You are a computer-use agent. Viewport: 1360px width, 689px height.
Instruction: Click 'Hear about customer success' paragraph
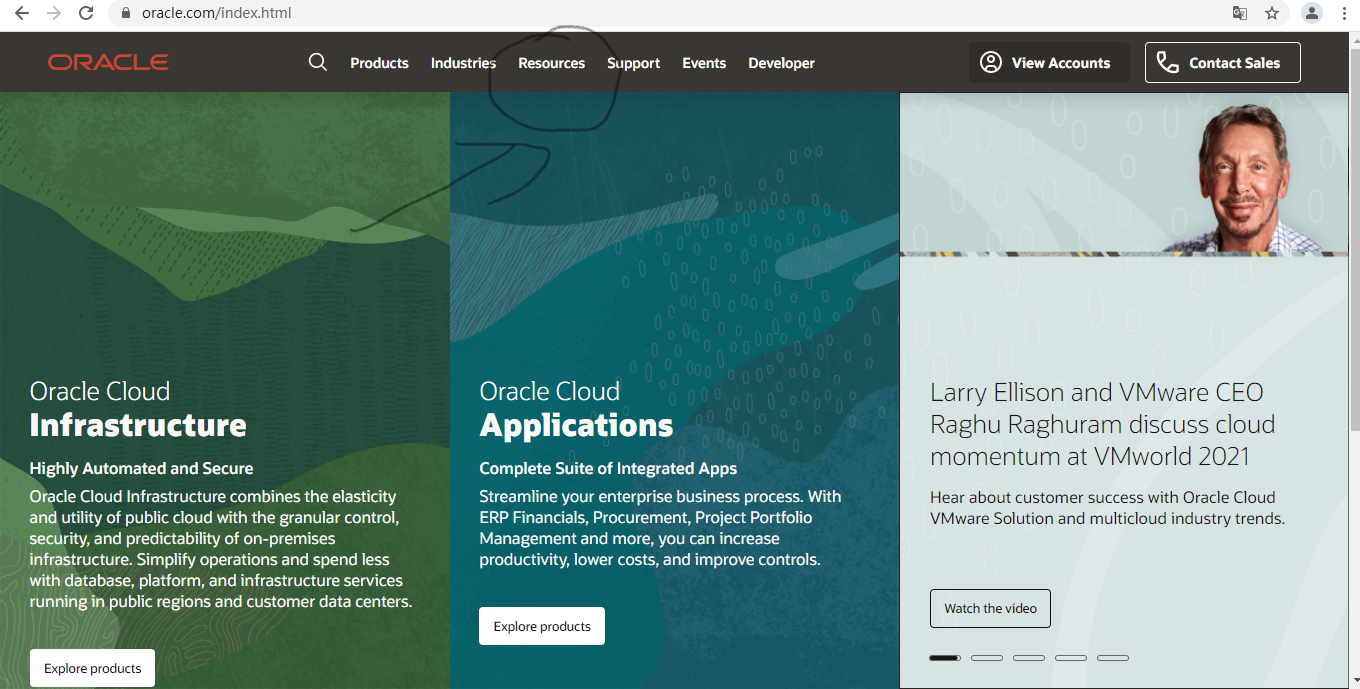1107,508
